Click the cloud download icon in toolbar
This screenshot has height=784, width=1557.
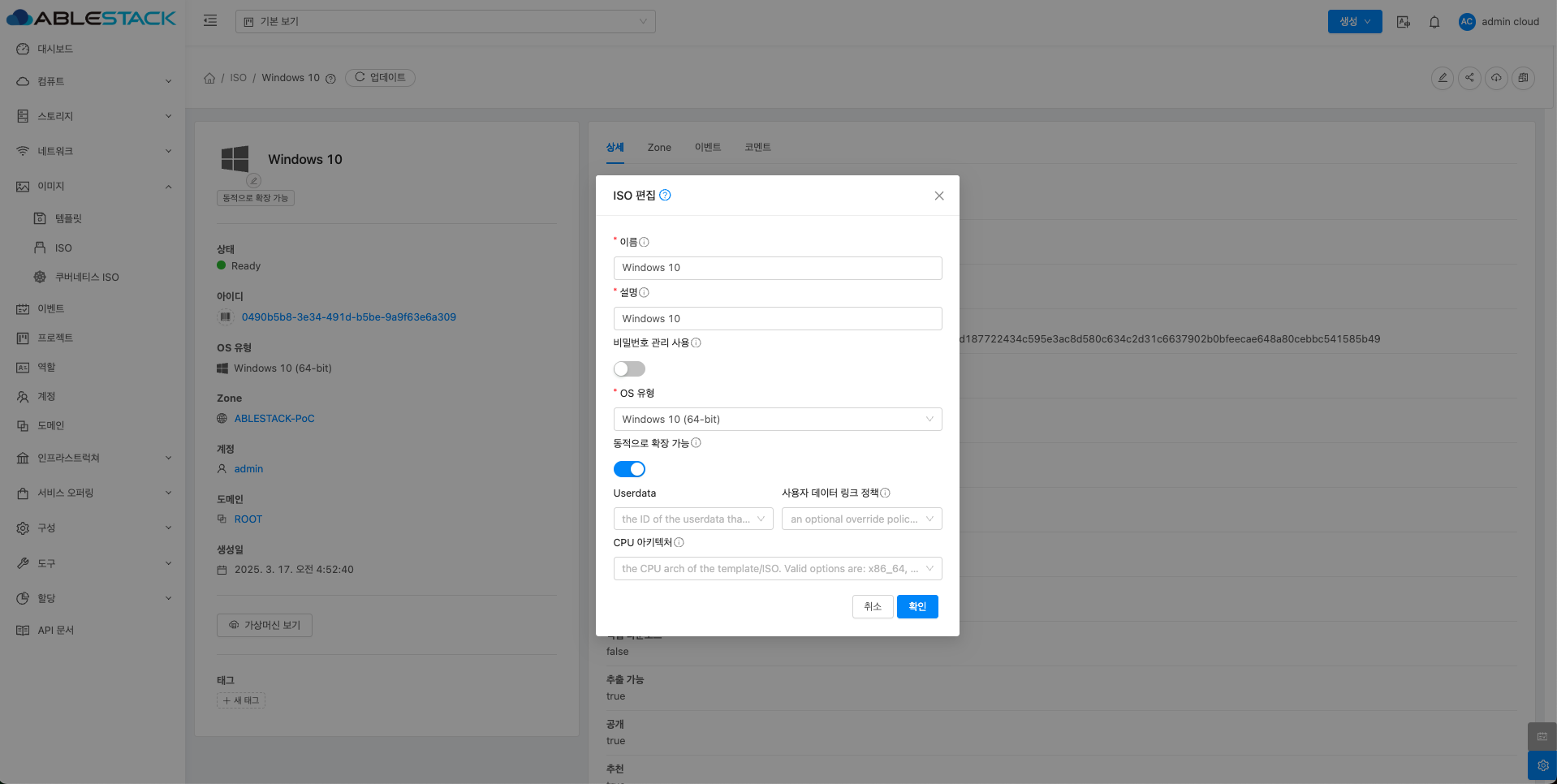click(1496, 78)
